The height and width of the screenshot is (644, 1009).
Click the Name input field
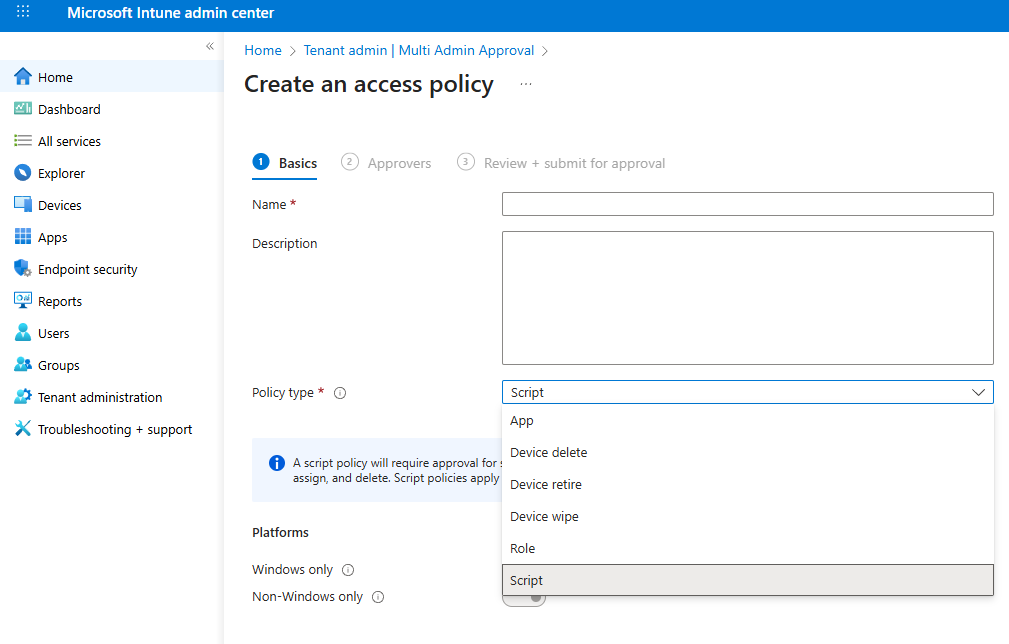(747, 204)
